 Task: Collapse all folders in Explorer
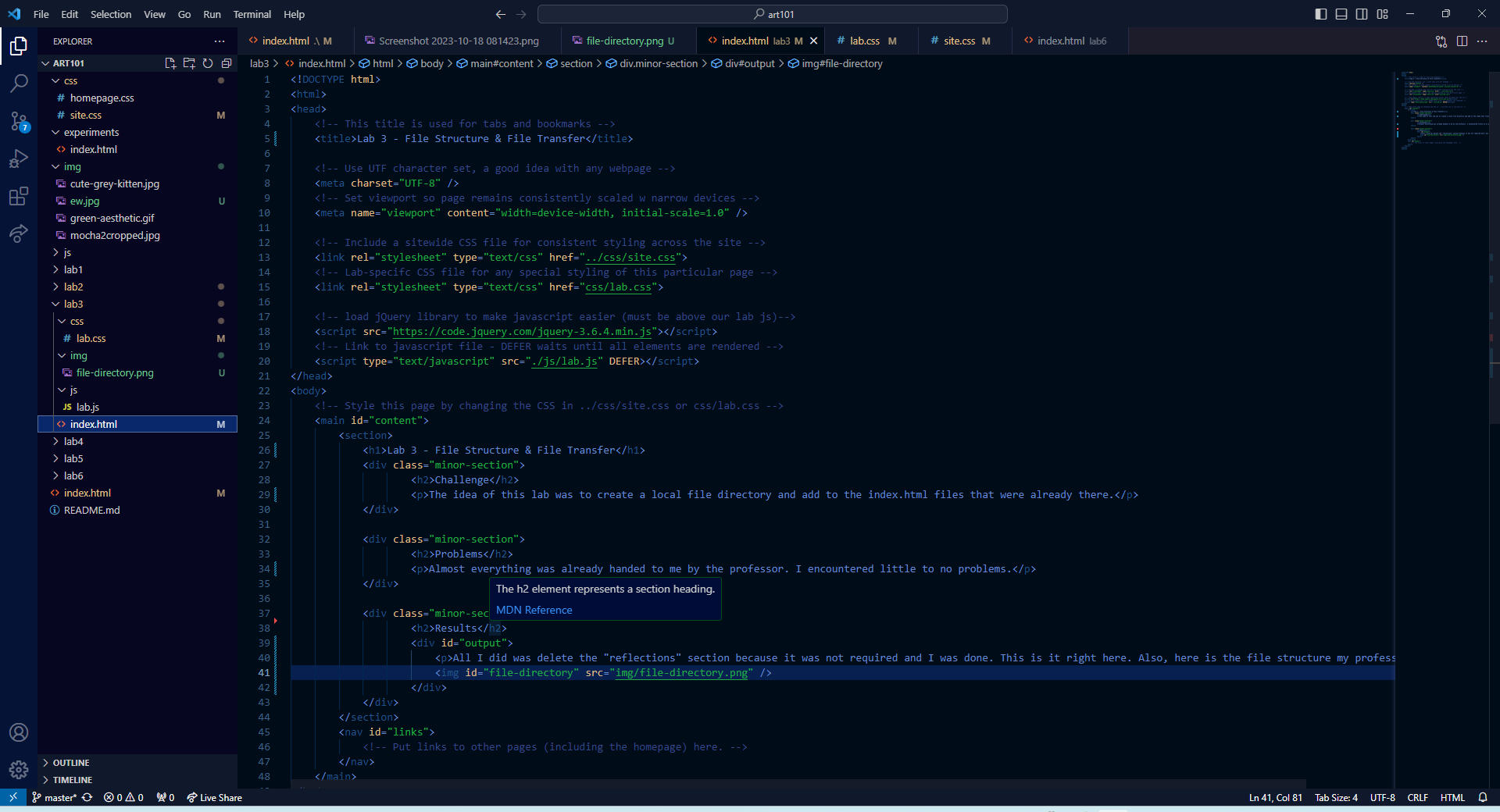[x=227, y=63]
